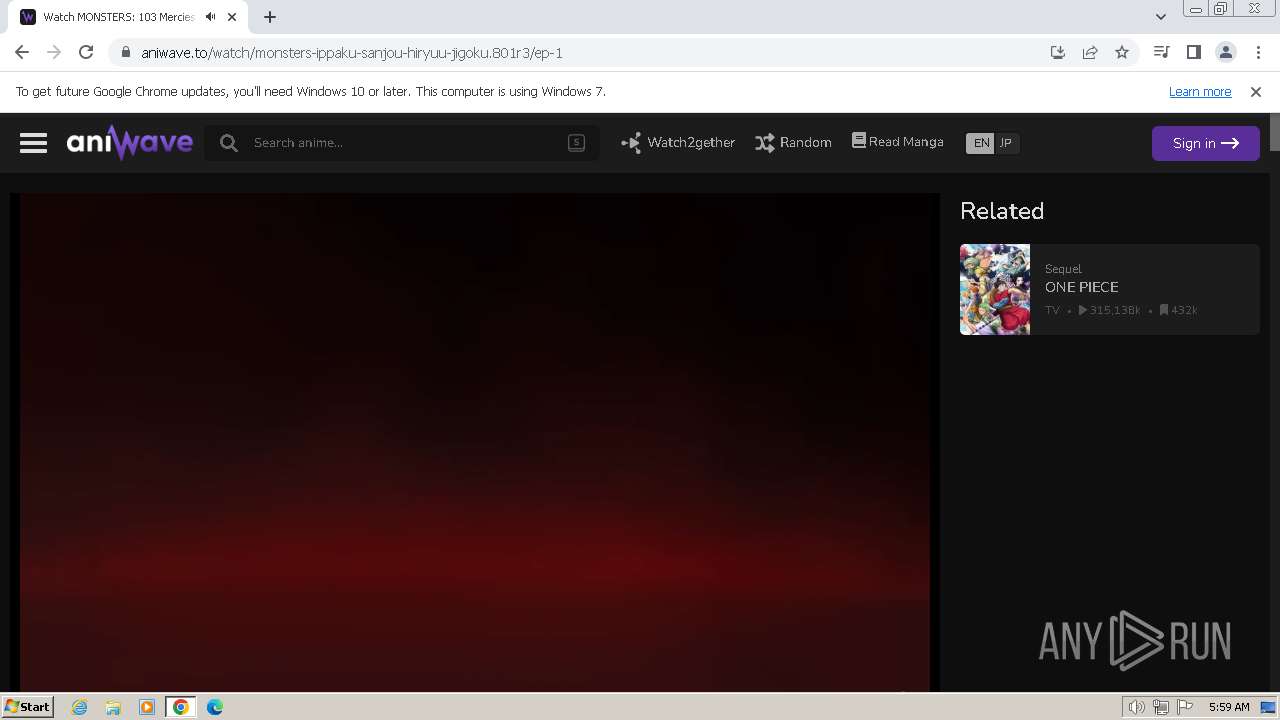Viewport: 1280px width, 720px height.
Task: Mute the tab via speaker icon
Action: pyautogui.click(x=210, y=17)
